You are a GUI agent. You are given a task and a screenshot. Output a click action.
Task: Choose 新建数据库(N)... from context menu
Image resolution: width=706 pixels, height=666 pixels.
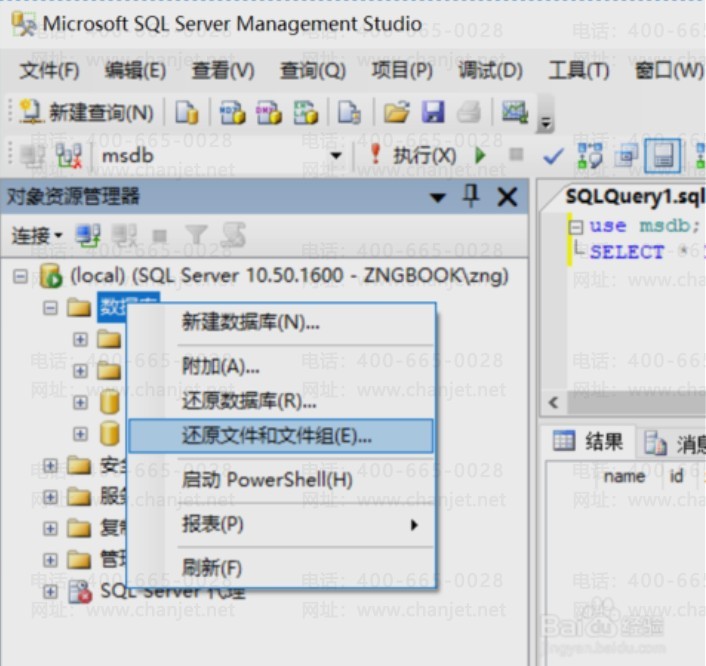pos(281,322)
